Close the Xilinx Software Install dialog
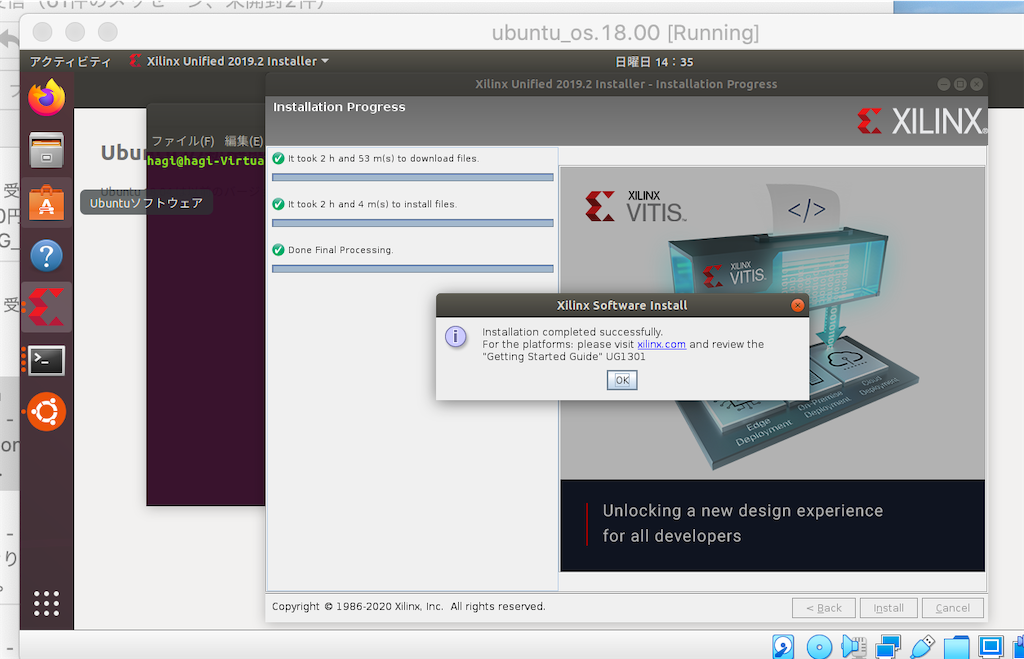This screenshot has height=659, width=1024. tap(797, 305)
